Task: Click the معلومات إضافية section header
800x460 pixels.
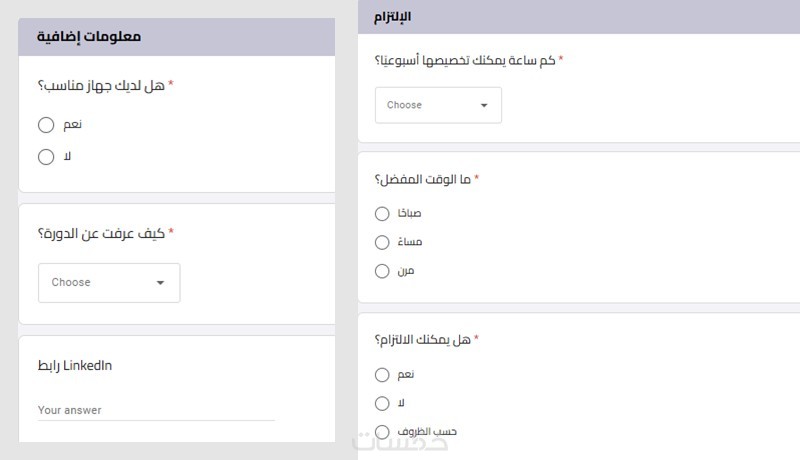Action: pyautogui.click(x=90, y=37)
